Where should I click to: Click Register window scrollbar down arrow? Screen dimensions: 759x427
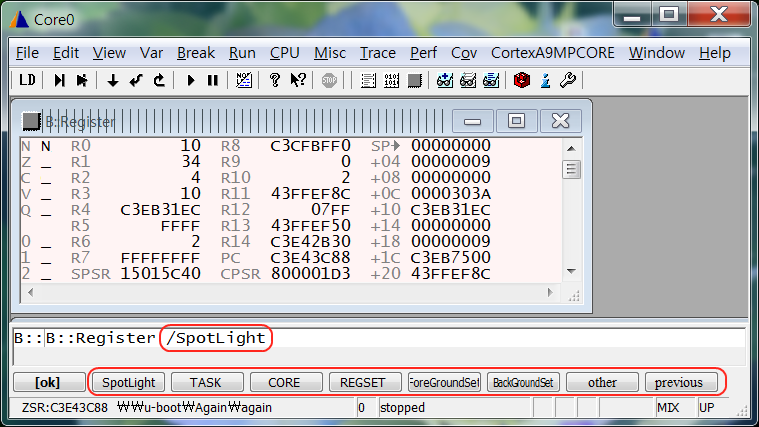pos(572,270)
